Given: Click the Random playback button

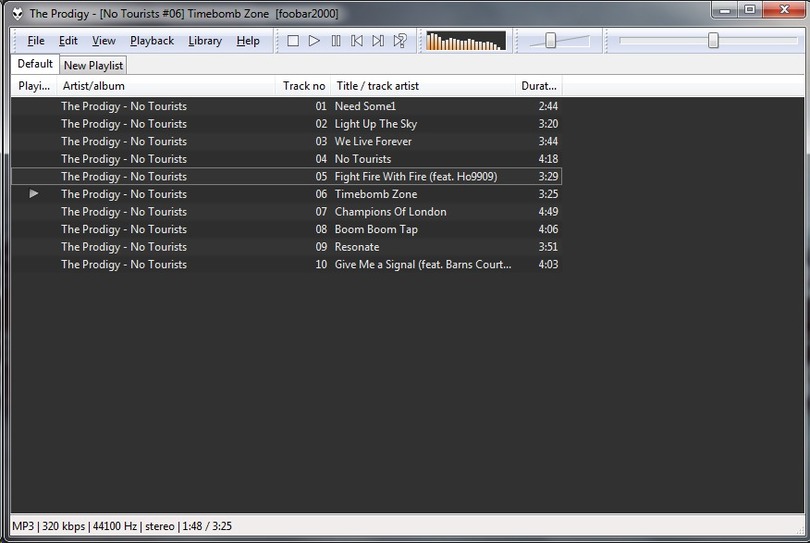Looking at the screenshot, I should point(400,41).
